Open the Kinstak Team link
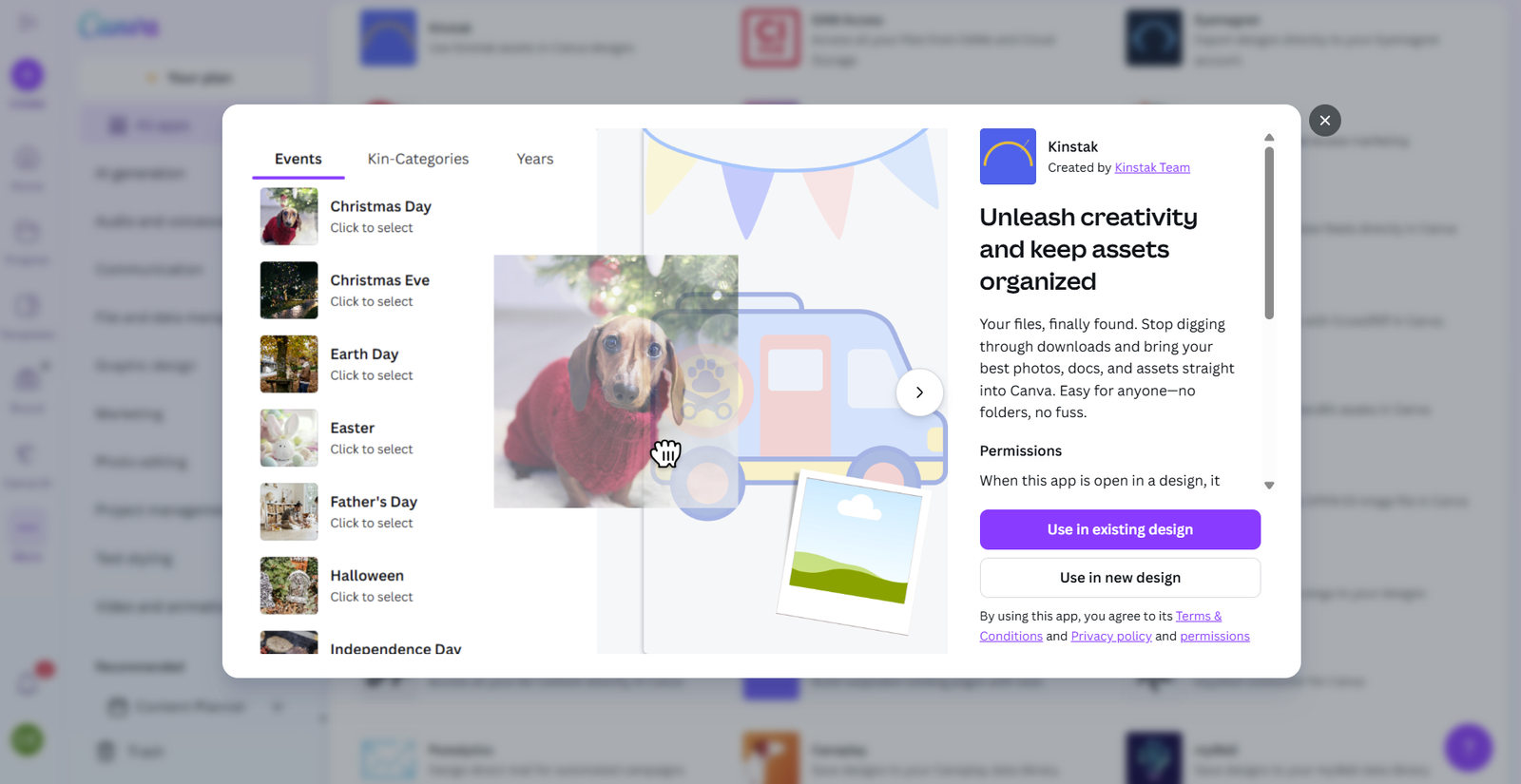The image size is (1521, 784). (x=1152, y=167)
